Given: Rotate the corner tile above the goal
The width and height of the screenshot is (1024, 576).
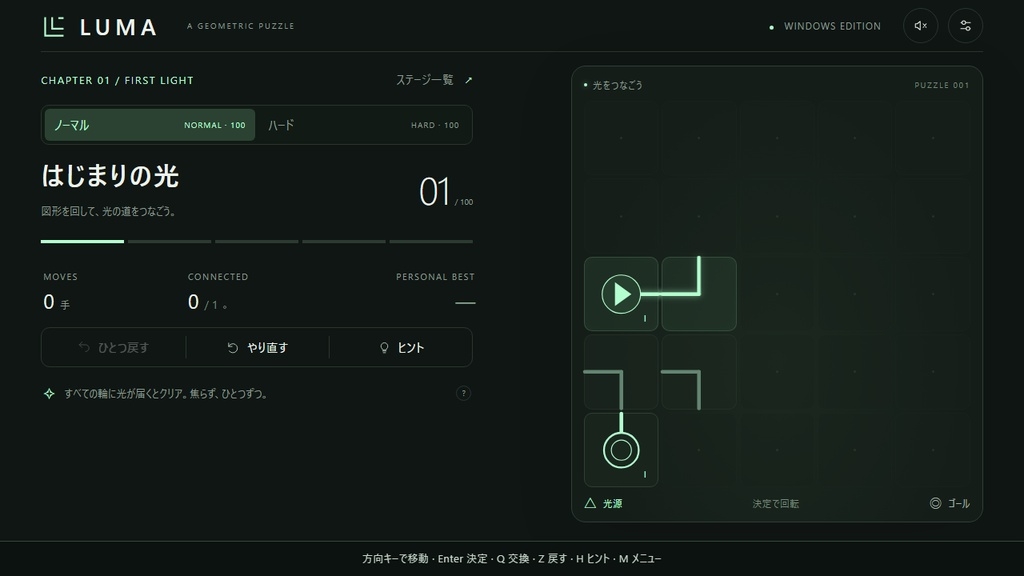Looking at the screenshot, I should [620, 372].
